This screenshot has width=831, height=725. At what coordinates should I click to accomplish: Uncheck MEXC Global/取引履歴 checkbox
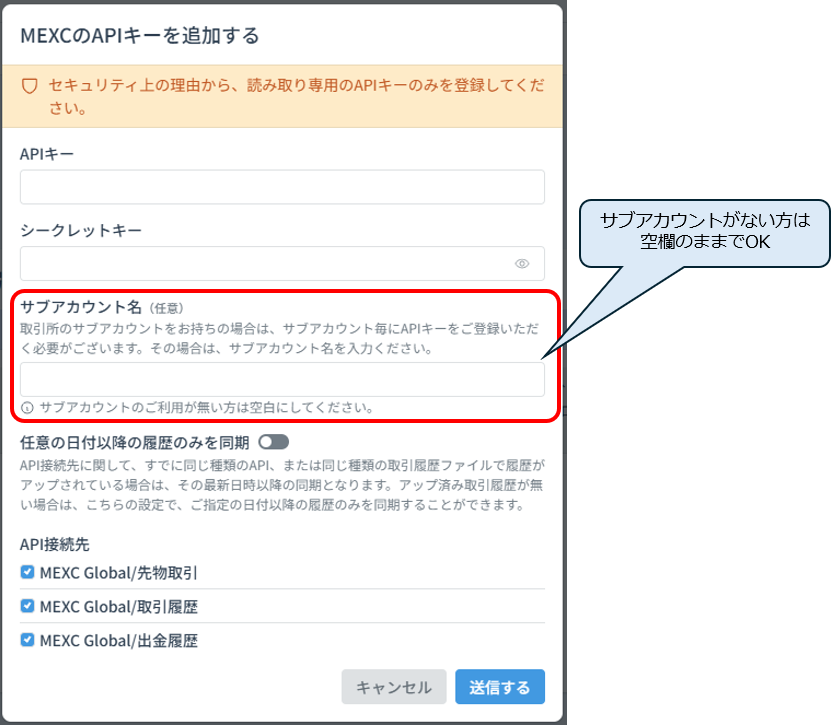pyautogui.click(x=27, y=606)
